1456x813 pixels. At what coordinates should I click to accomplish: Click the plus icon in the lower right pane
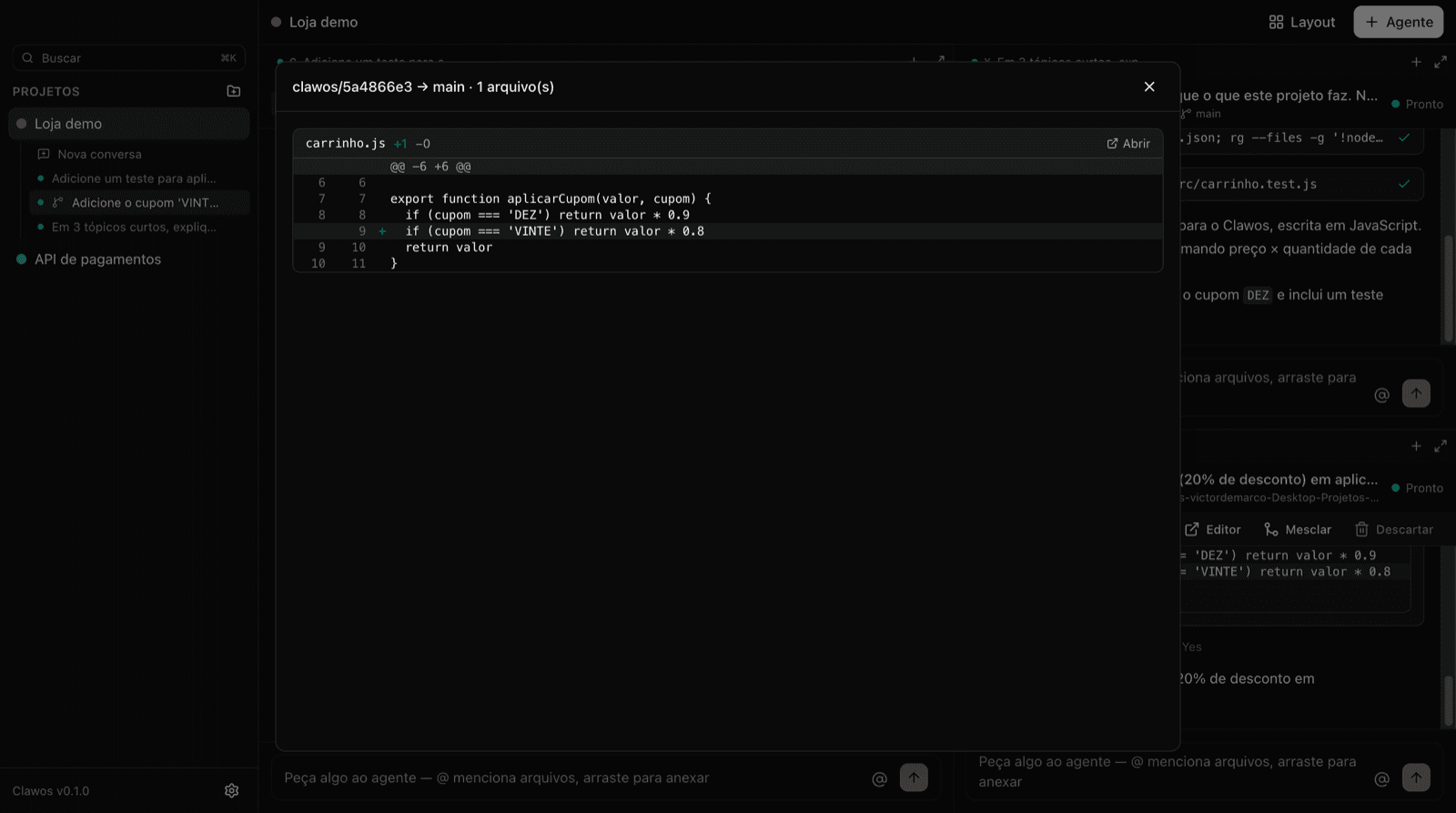(x=1416, y=446)
